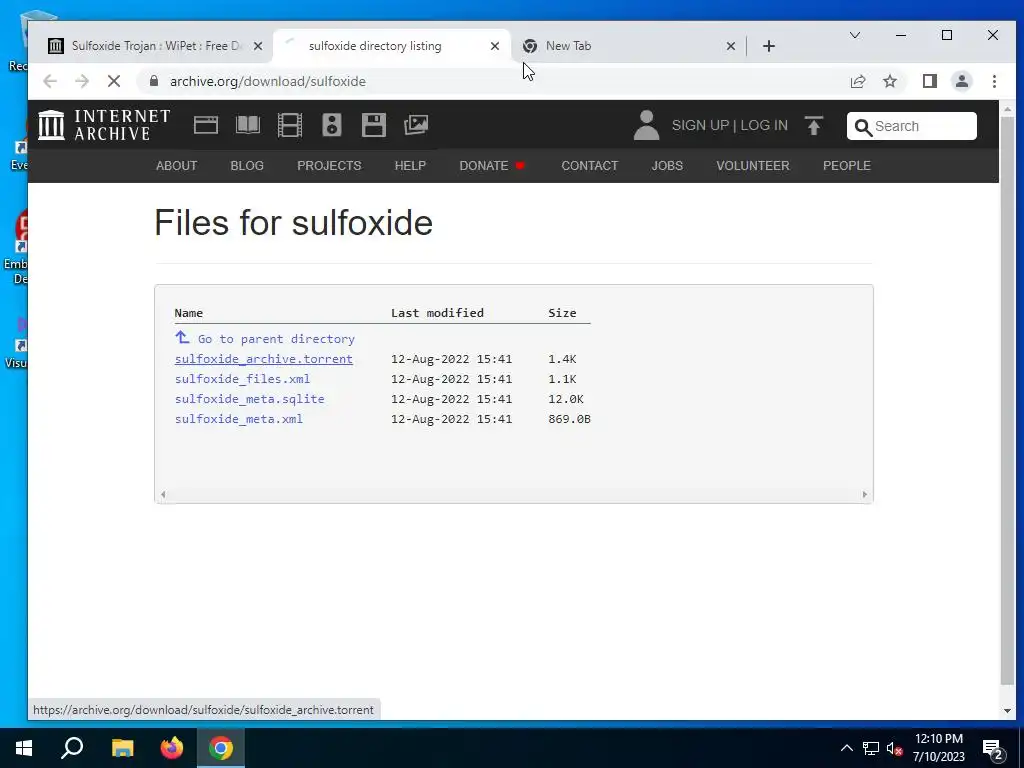Open the notifications action center

point(993,749)
